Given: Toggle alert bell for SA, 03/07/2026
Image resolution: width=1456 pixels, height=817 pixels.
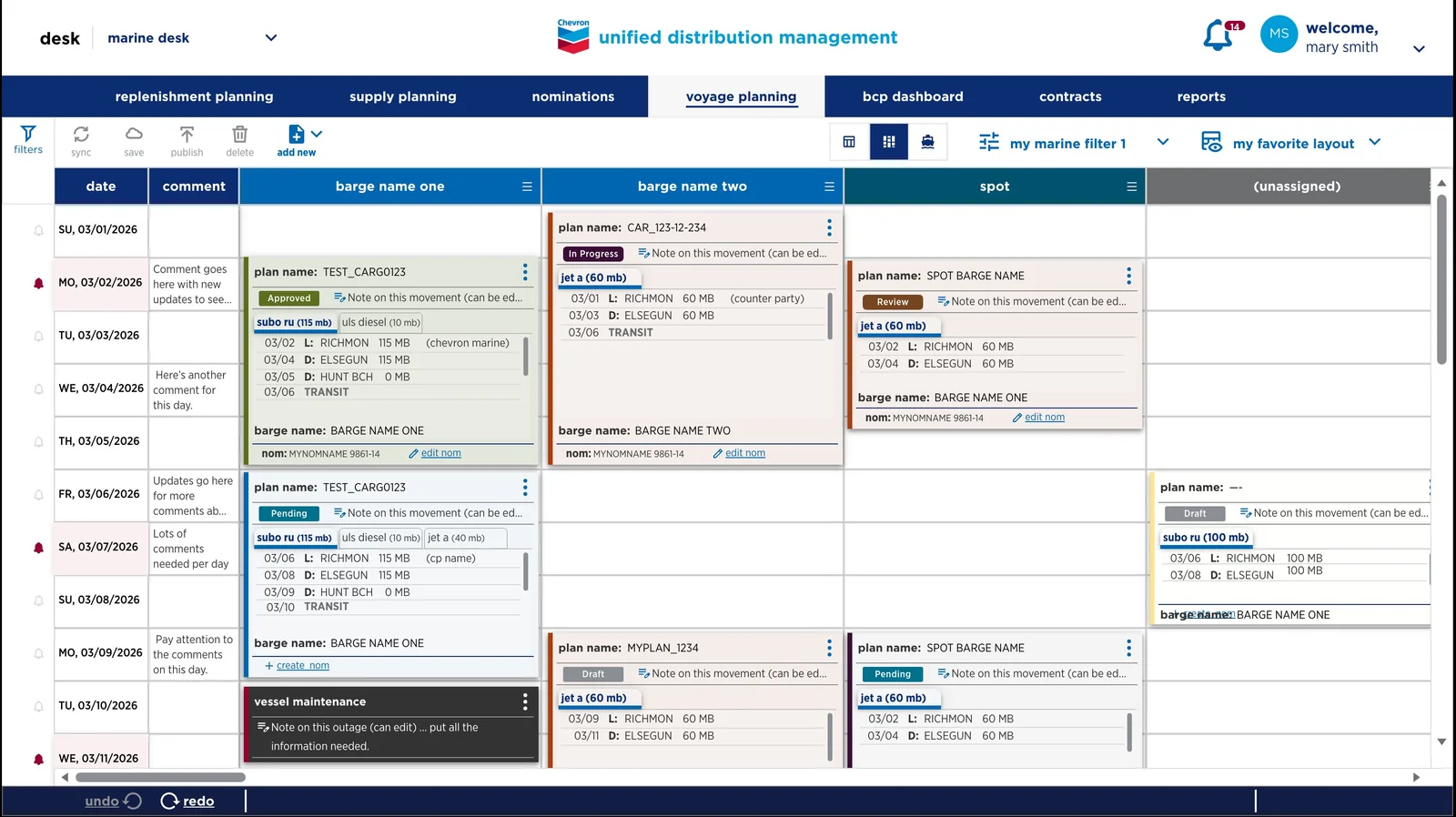Looking at the screenshot, I should [x=38, y=548].
